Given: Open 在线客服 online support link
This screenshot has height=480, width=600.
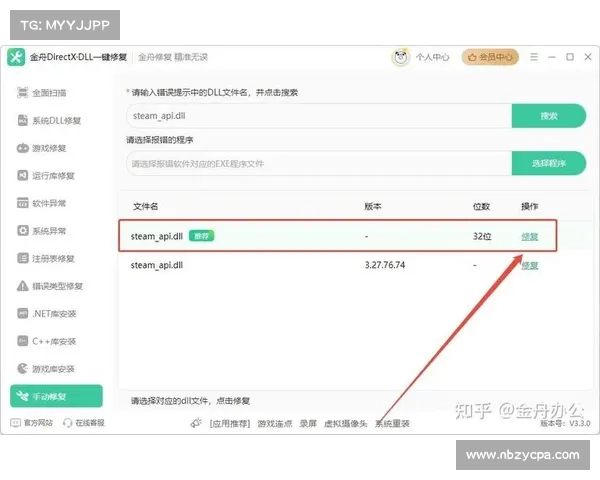Looking at the screenshot, I should 84,423.
